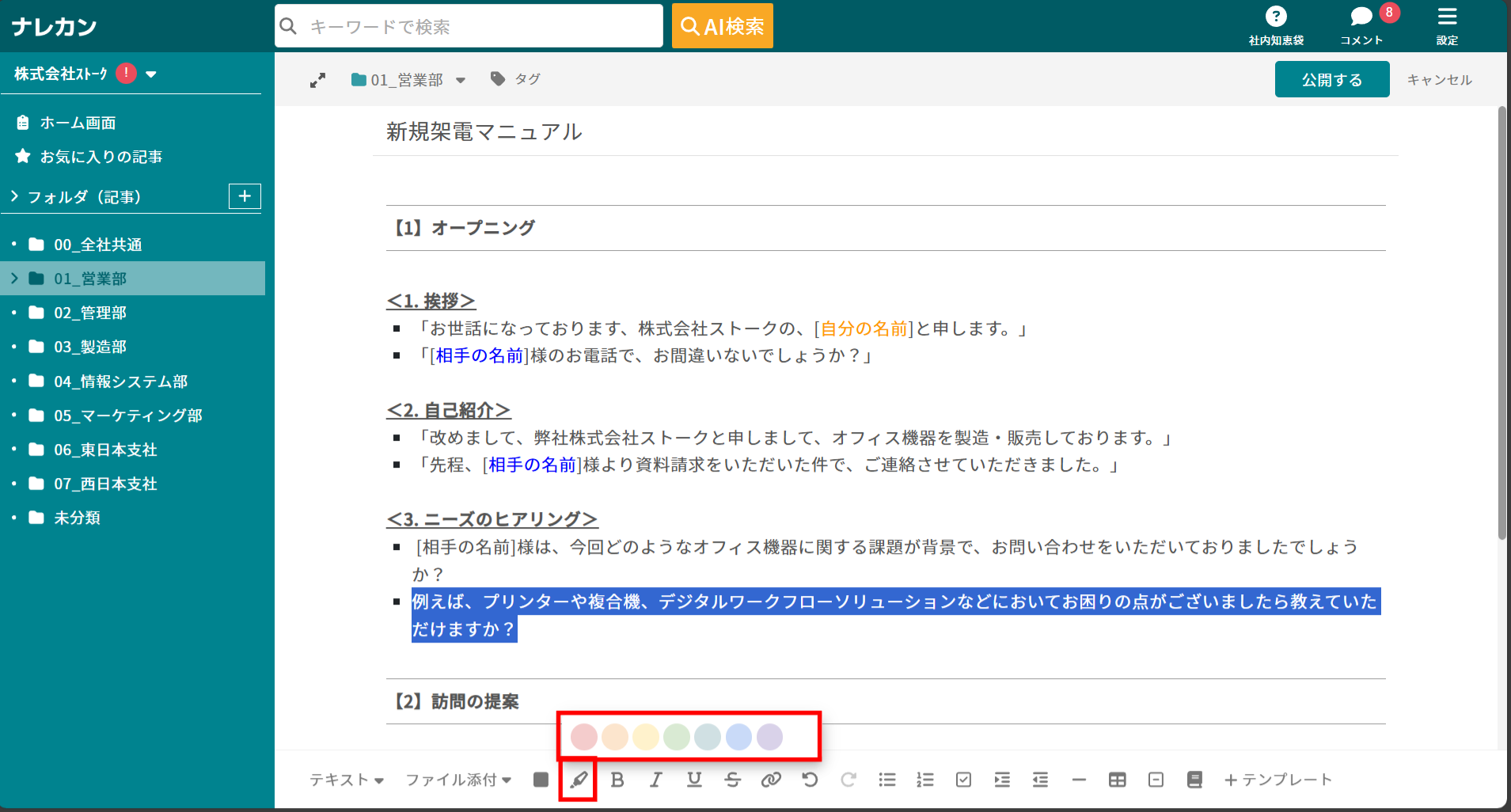Viewport: 1511px width, 812px height.
Task: Apply strikethrough to the selected text
Action: click(x=733, y=780)
